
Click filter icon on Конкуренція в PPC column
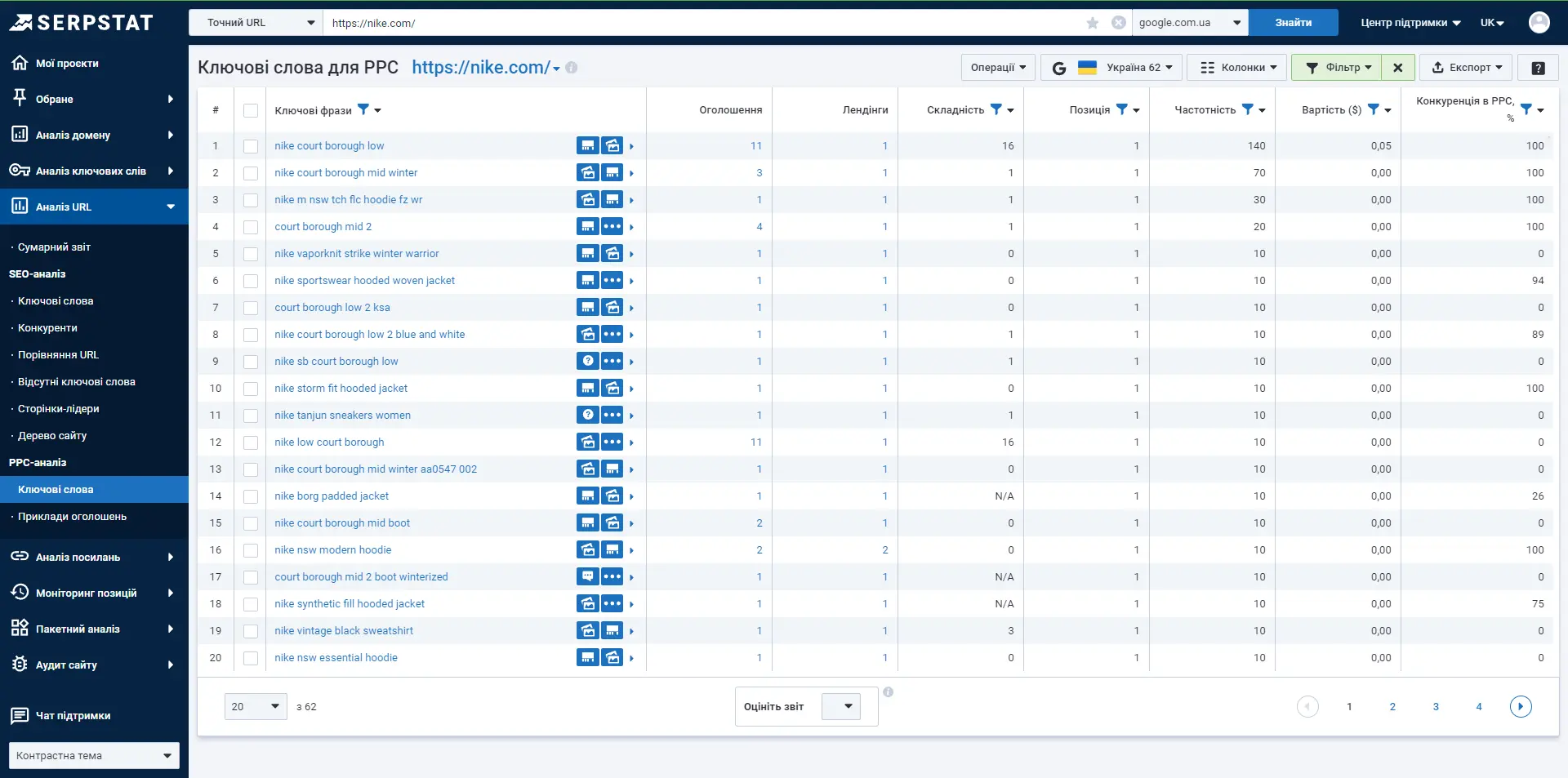click(x=1526, y=109)
